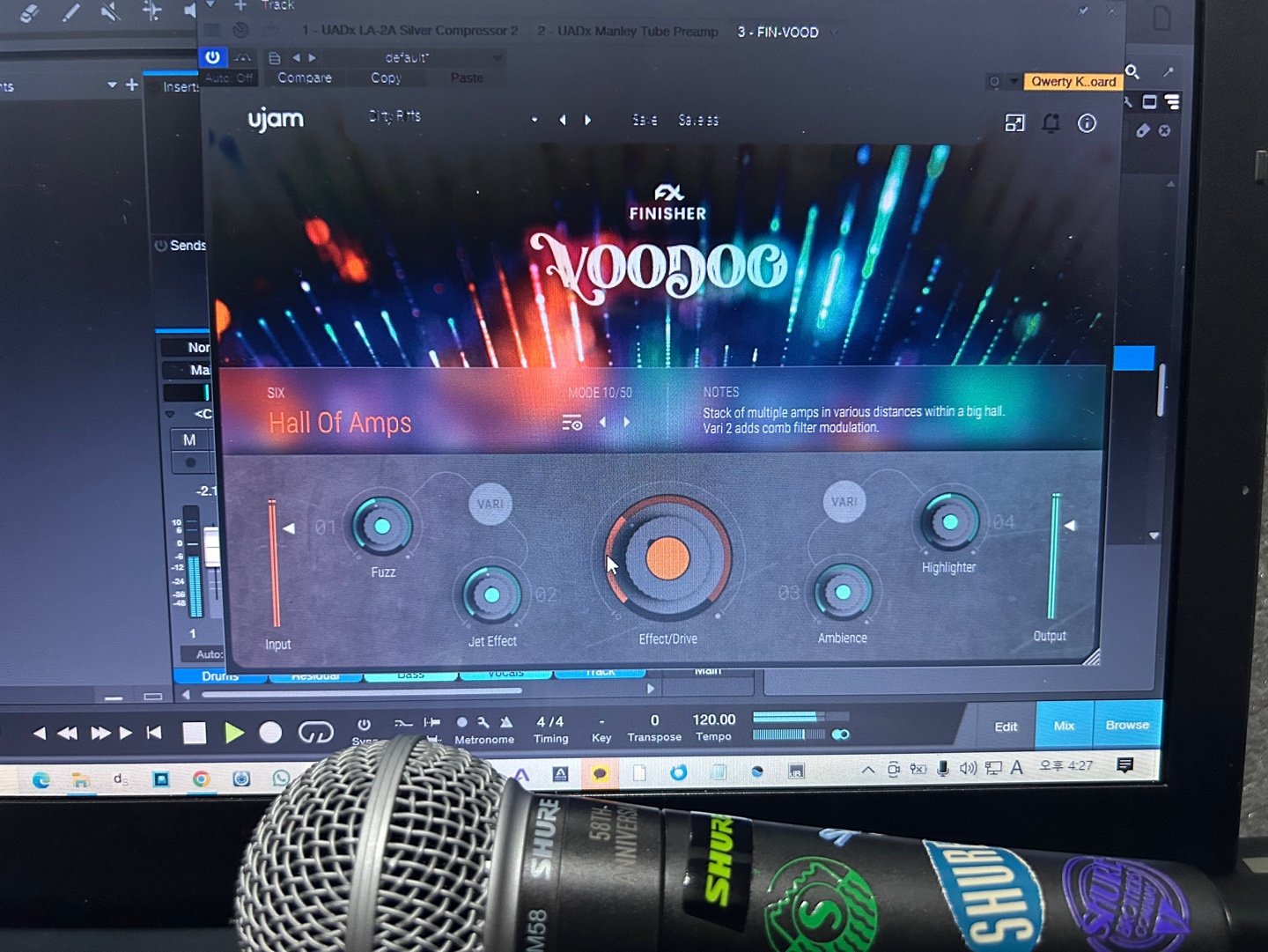Screen dimensions: 1268x952
Task: Click the Compare button
Action: point(305,77)
